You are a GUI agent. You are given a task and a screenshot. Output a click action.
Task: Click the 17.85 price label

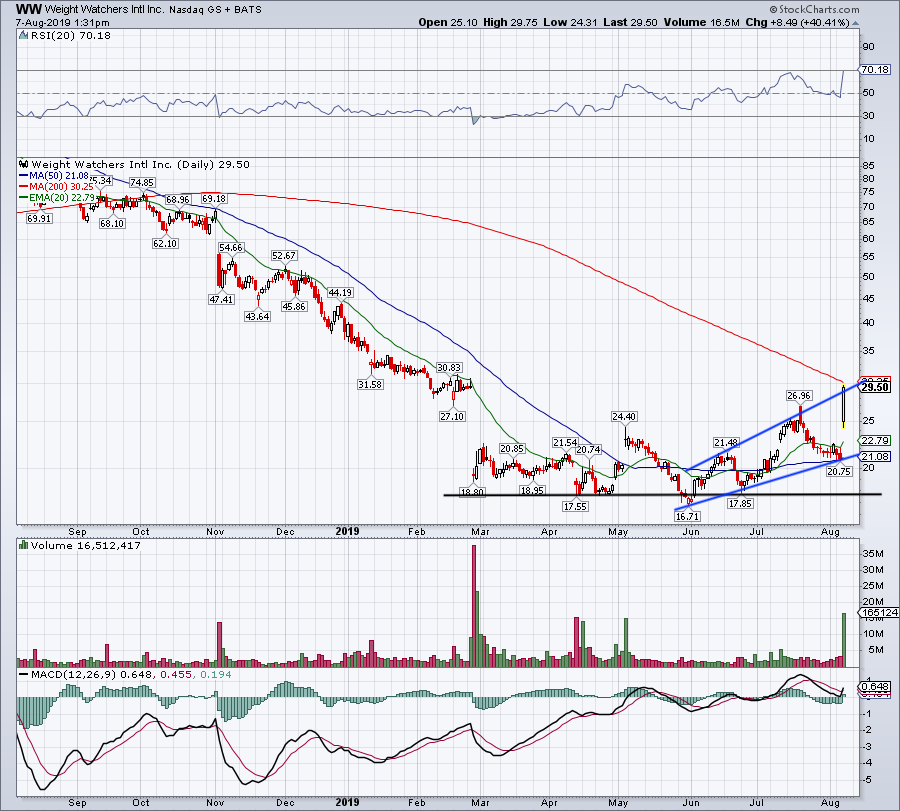[740, 503]
